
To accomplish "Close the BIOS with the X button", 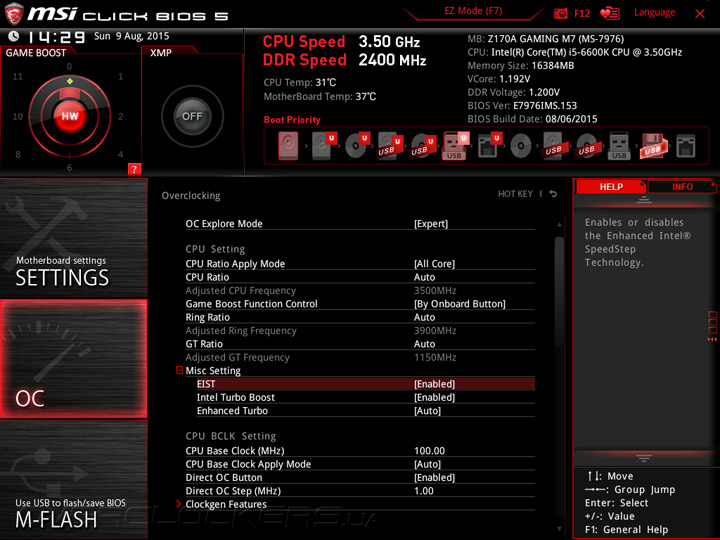I will 700,14.
